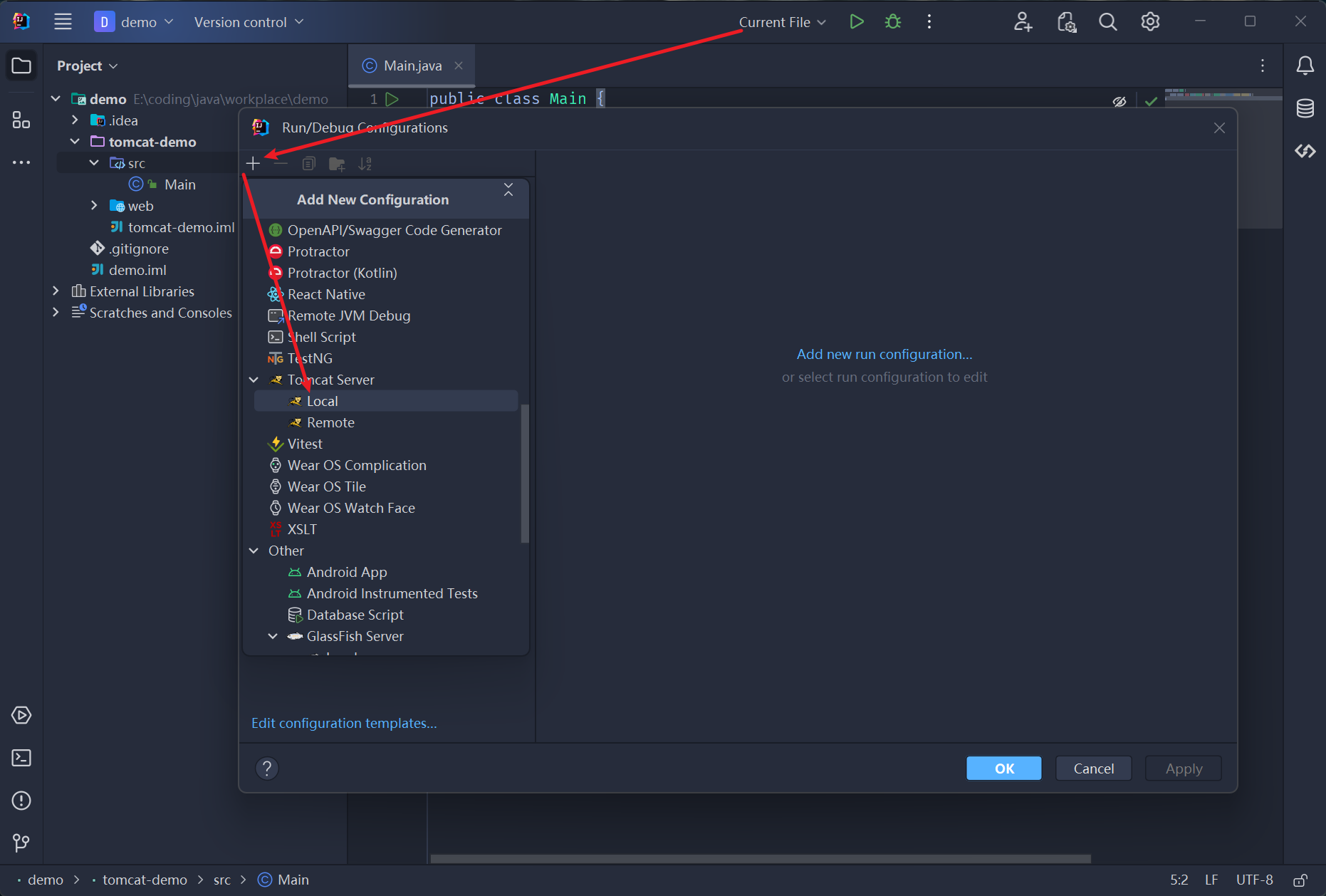
Task: Toggle the eye inspection widget in editor
Action: (1119, 101)
